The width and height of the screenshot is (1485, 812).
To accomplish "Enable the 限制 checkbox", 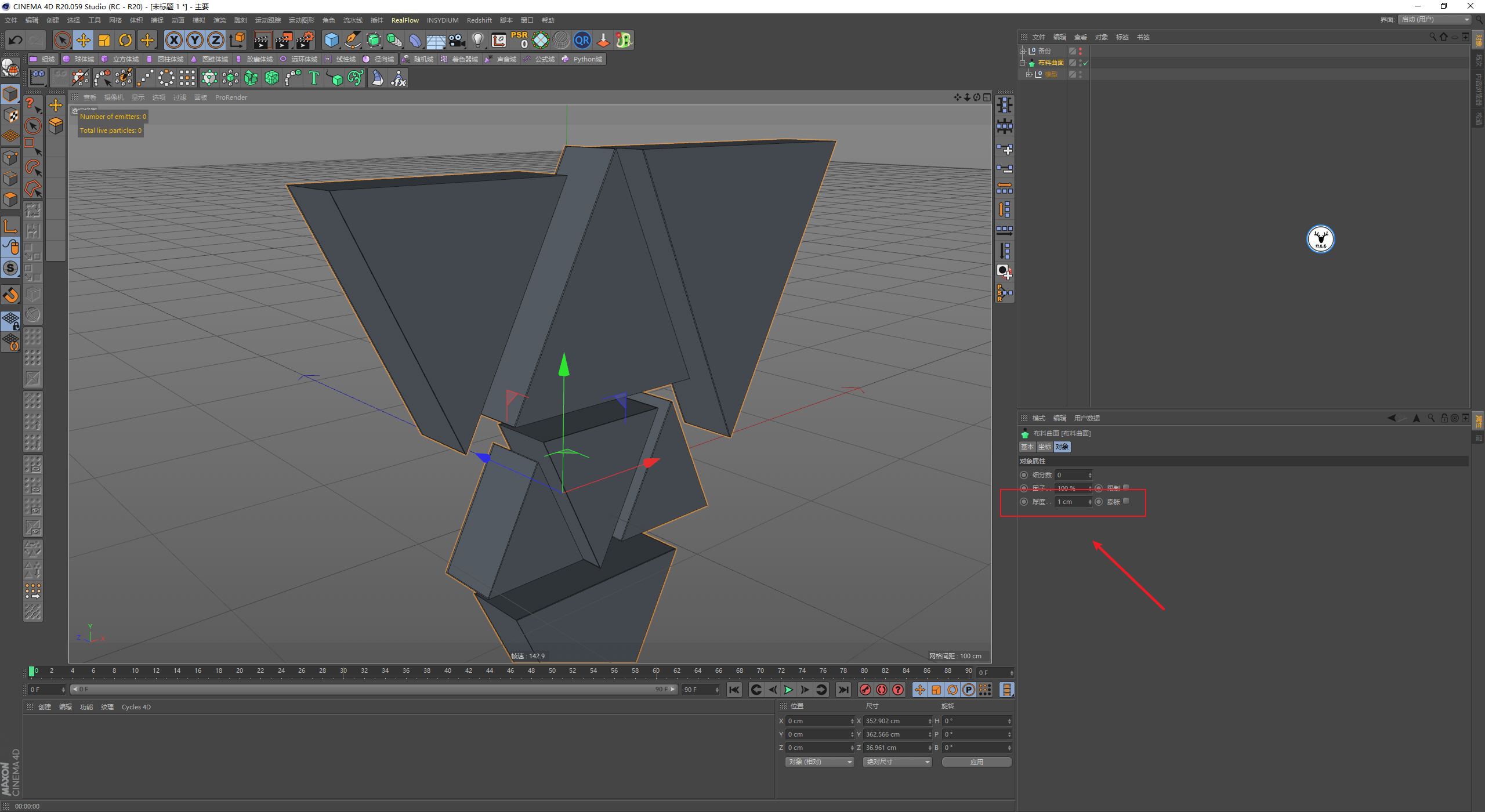I will point(1126,488).
